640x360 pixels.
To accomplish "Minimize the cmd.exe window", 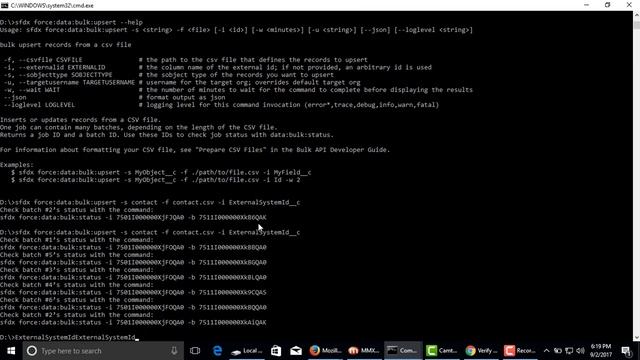I will 587,5.
